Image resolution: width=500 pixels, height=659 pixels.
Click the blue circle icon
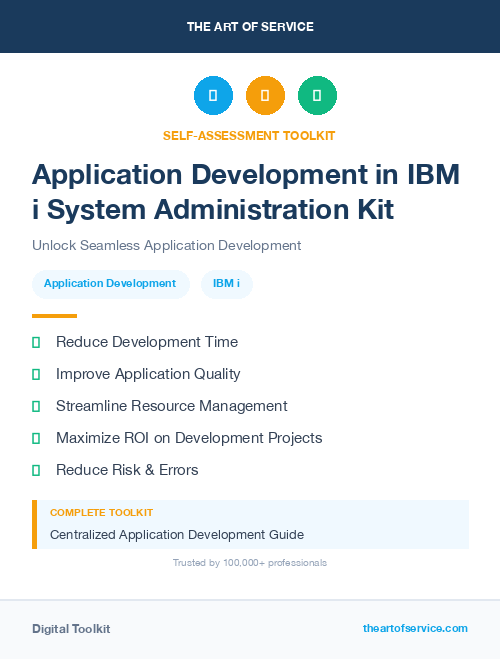click(x=213, y=95)
